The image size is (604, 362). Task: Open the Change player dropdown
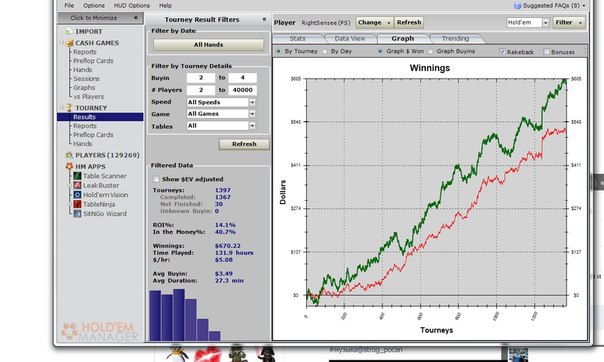click(374, 23)
